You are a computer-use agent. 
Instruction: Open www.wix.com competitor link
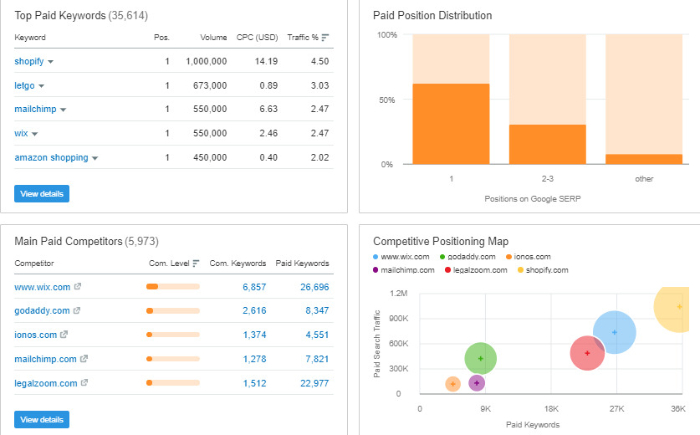[42, 287]
